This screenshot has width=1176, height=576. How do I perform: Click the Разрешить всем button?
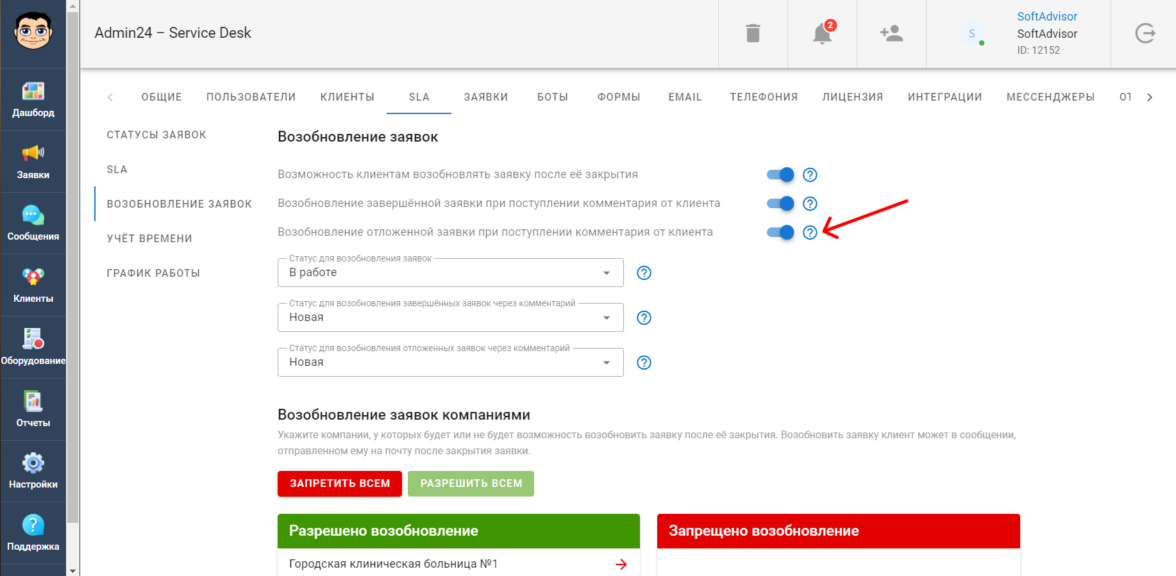click(471, 484)
